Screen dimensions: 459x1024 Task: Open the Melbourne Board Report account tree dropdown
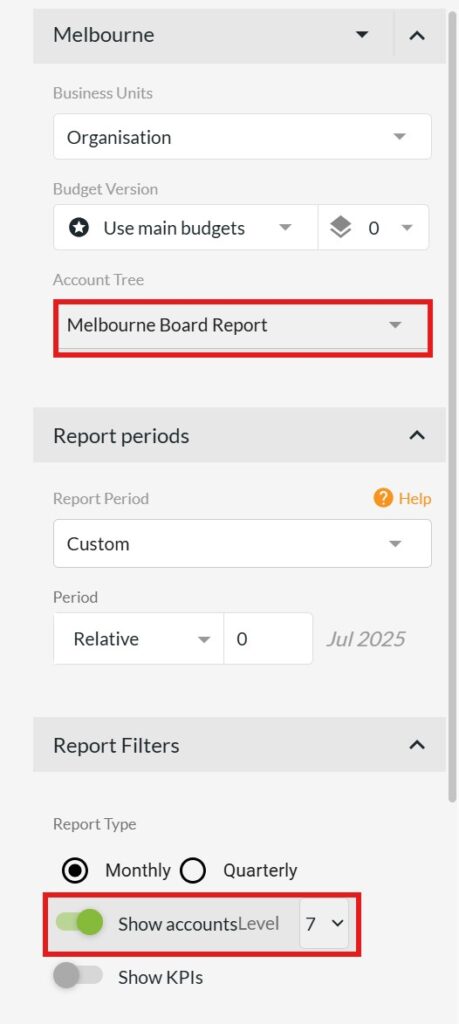coord(242,326)
